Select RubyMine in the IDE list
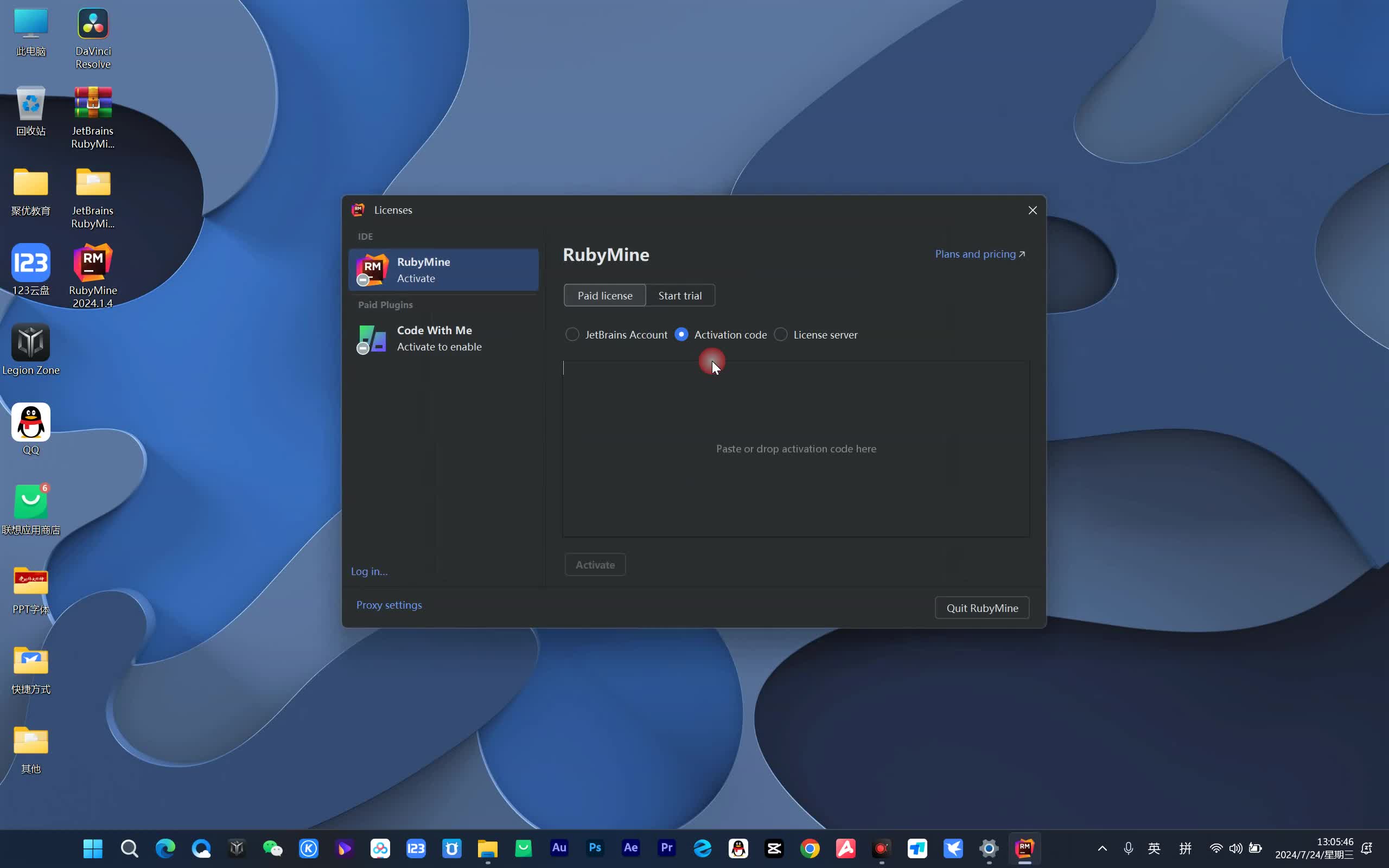 coord(443,270)
